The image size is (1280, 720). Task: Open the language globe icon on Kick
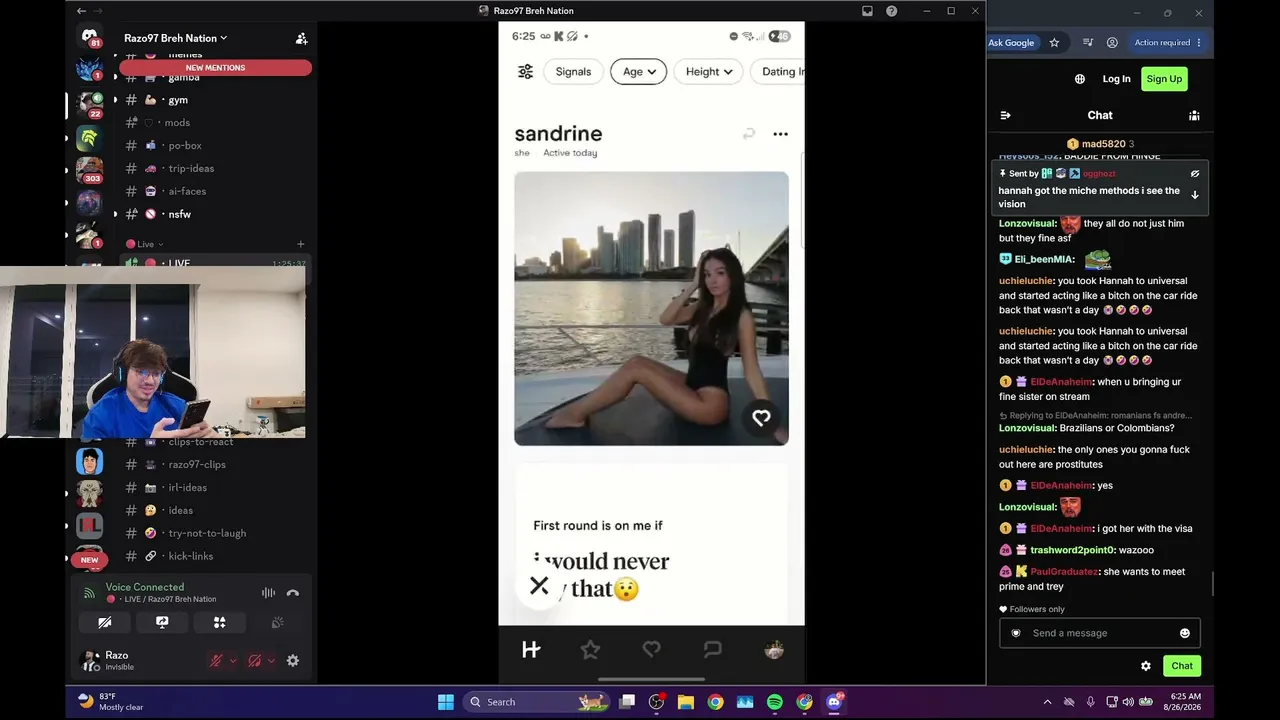[x=1080, y=79]
